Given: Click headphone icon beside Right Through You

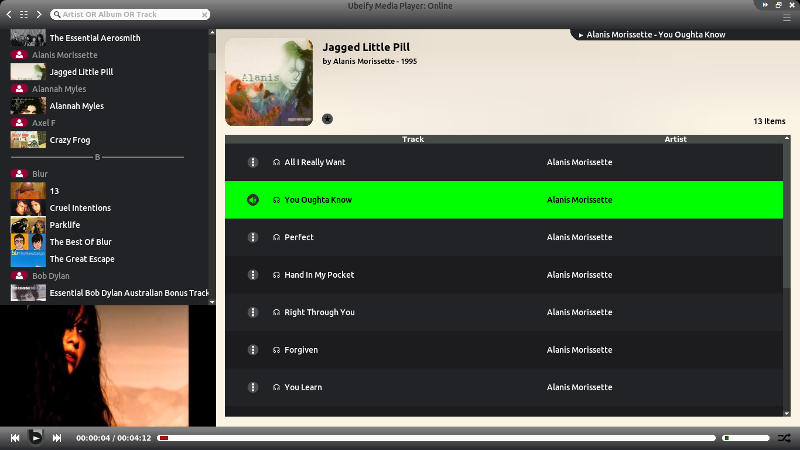Looking at the screenshot, I should (277, 312).
